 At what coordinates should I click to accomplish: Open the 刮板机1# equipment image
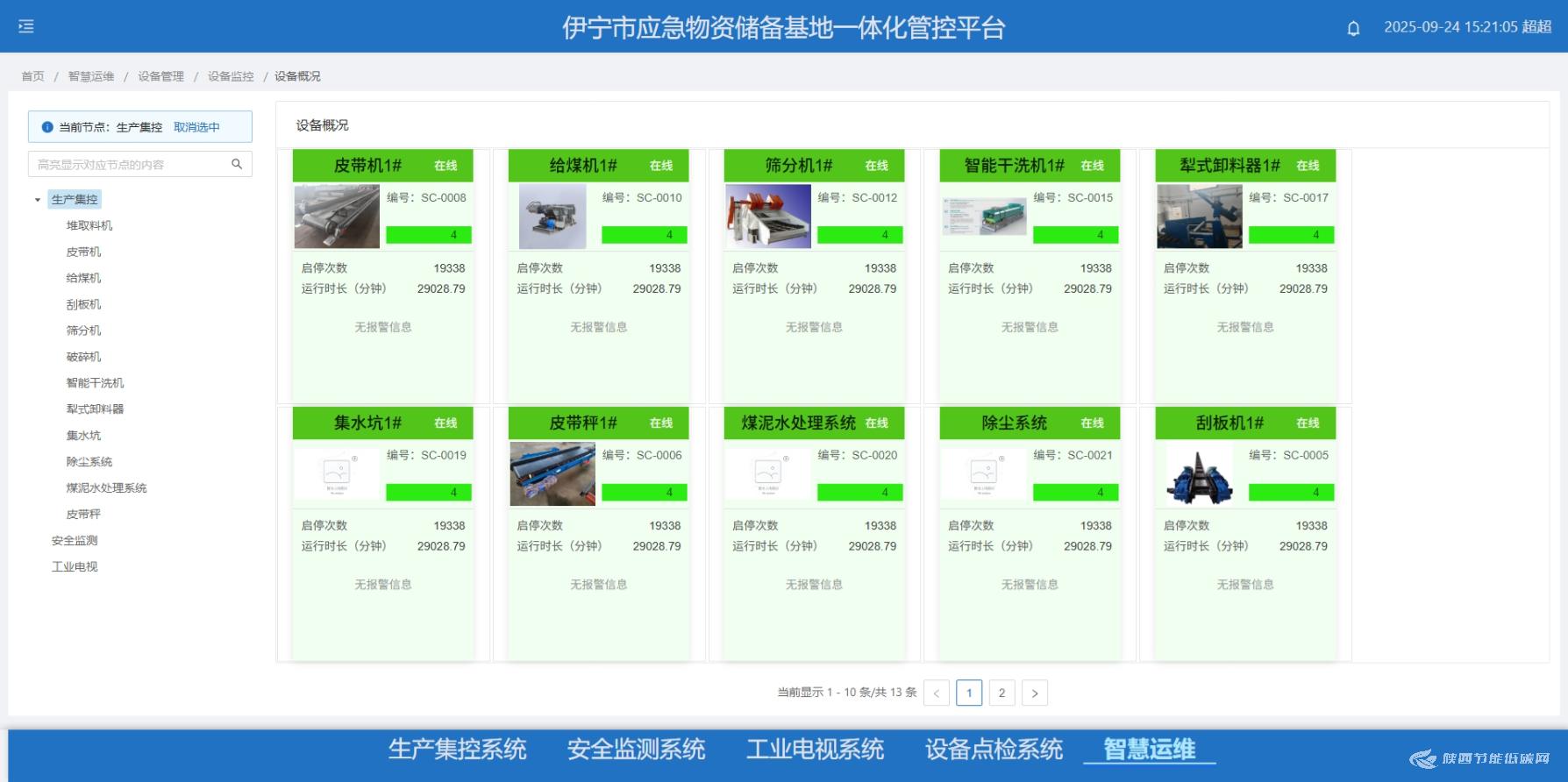coord(1199,474)
